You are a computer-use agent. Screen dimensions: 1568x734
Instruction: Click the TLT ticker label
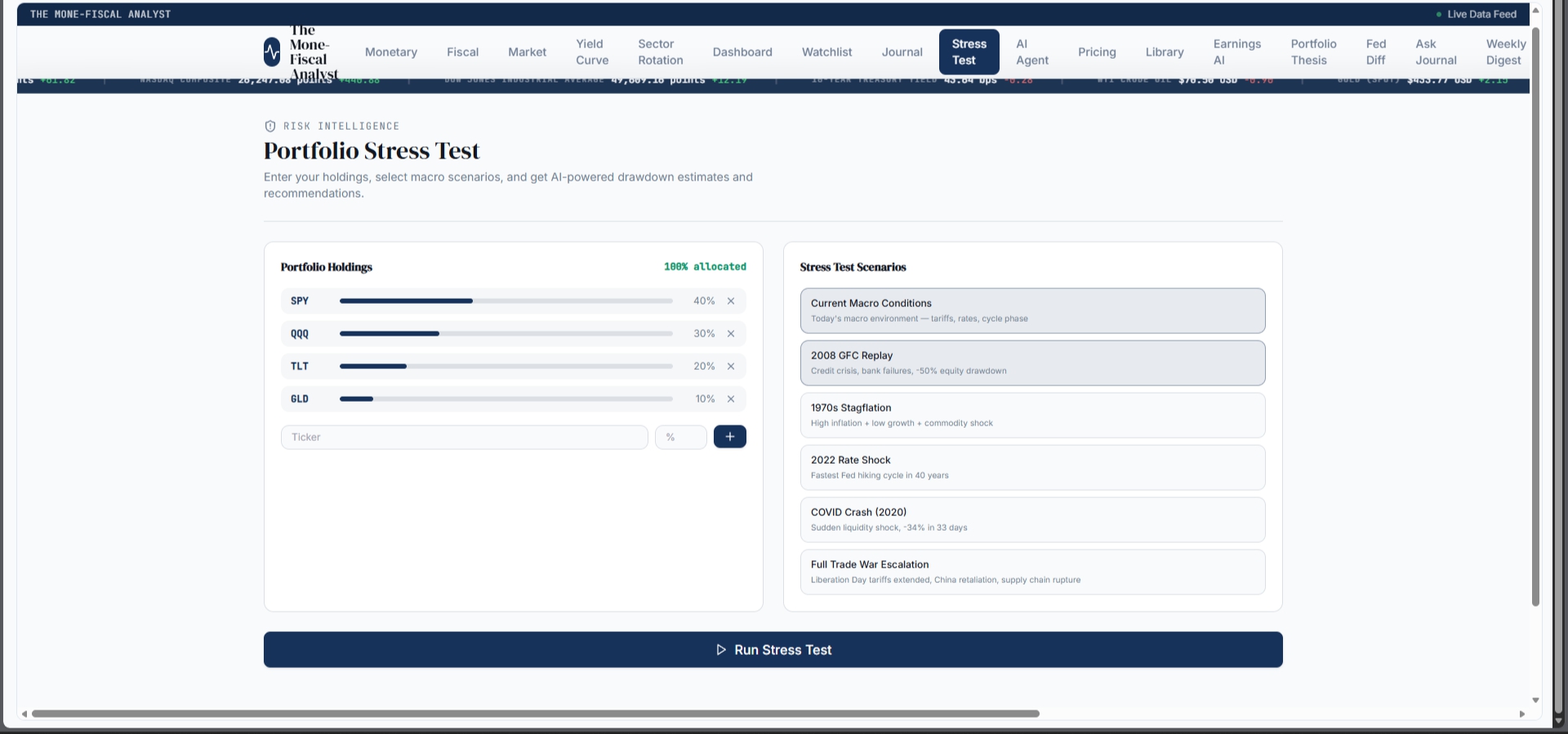coord(300,367)
